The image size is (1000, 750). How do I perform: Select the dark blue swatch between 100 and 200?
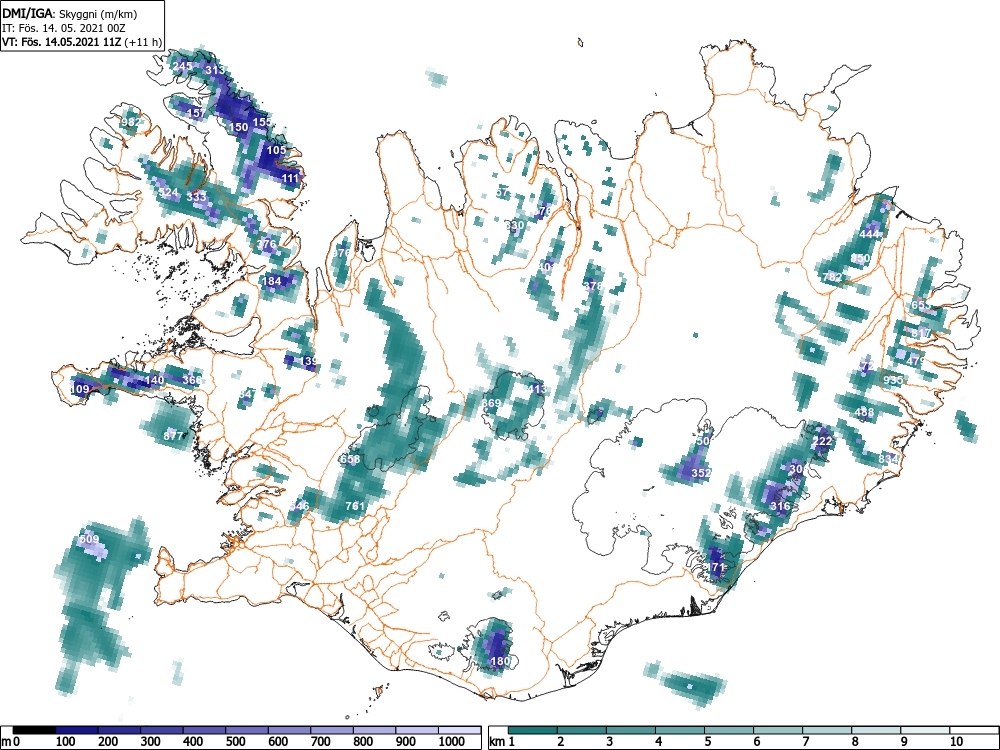pos(77,730)
